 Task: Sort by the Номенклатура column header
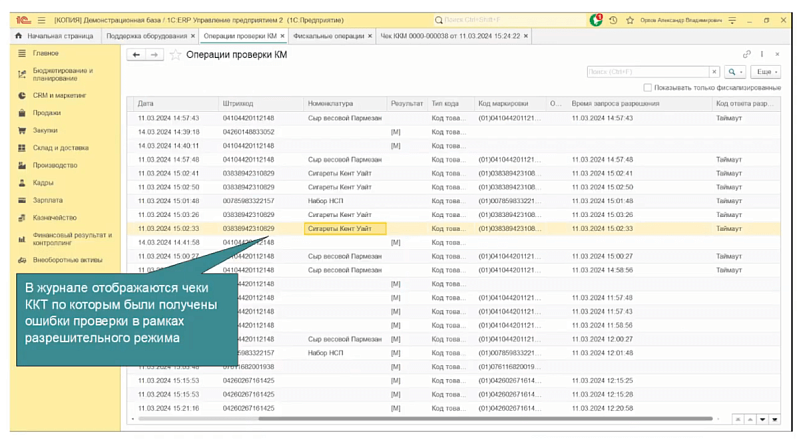coord(345,103)
